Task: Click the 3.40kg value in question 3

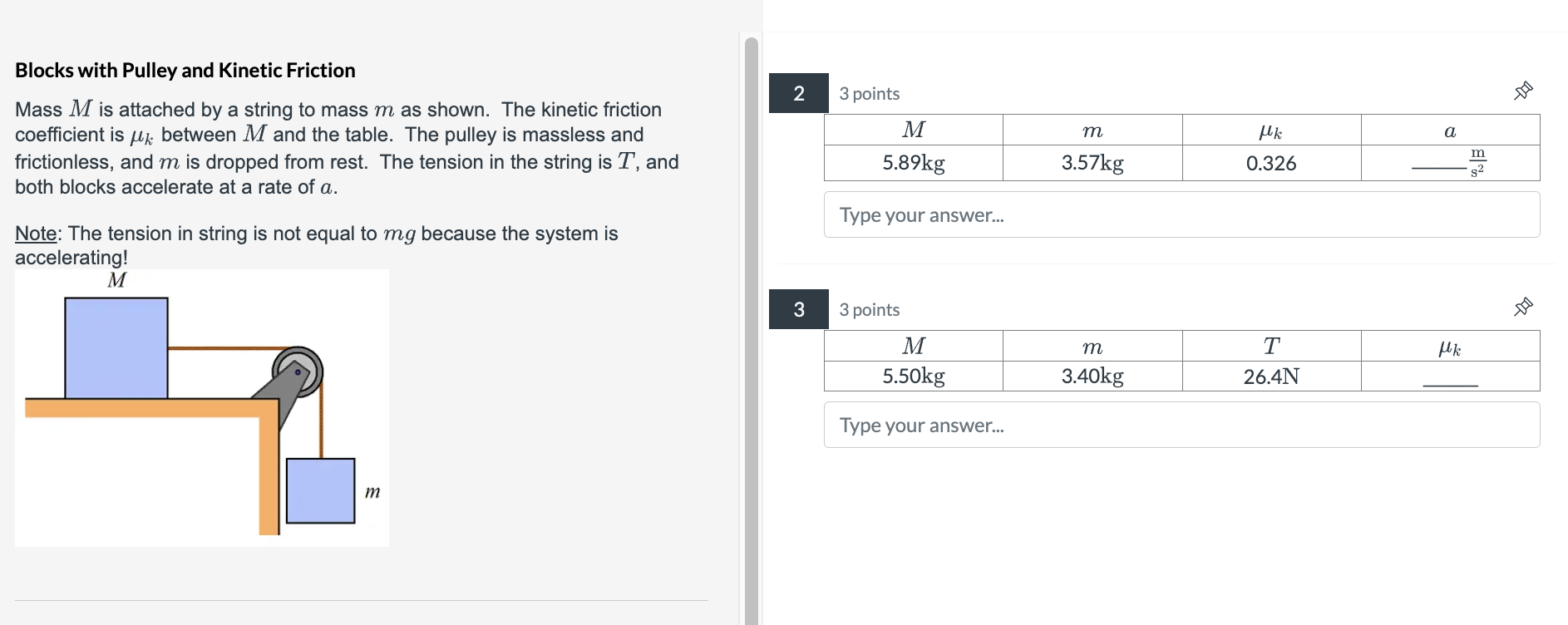Action: pyautogui.click(x=1092, y=376)
